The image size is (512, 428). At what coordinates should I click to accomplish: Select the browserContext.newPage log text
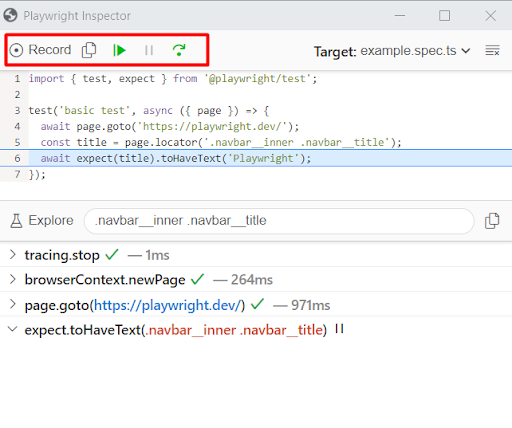click(105, 280)
